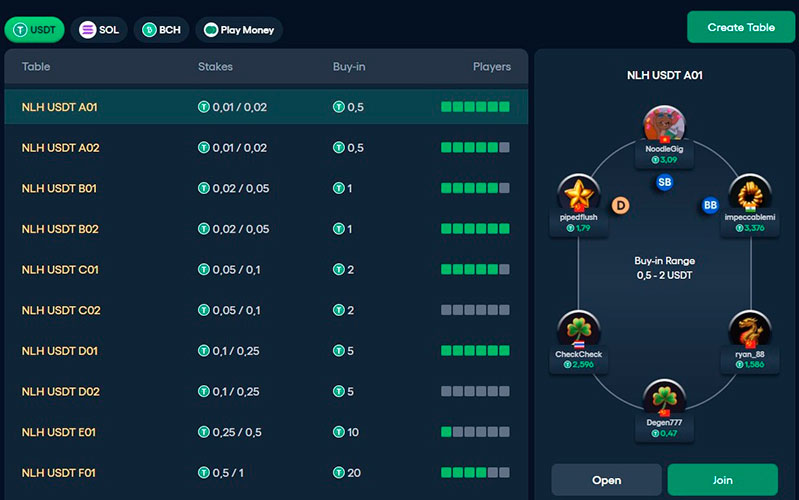Sort by the Buy-in column header

(349, 67)
